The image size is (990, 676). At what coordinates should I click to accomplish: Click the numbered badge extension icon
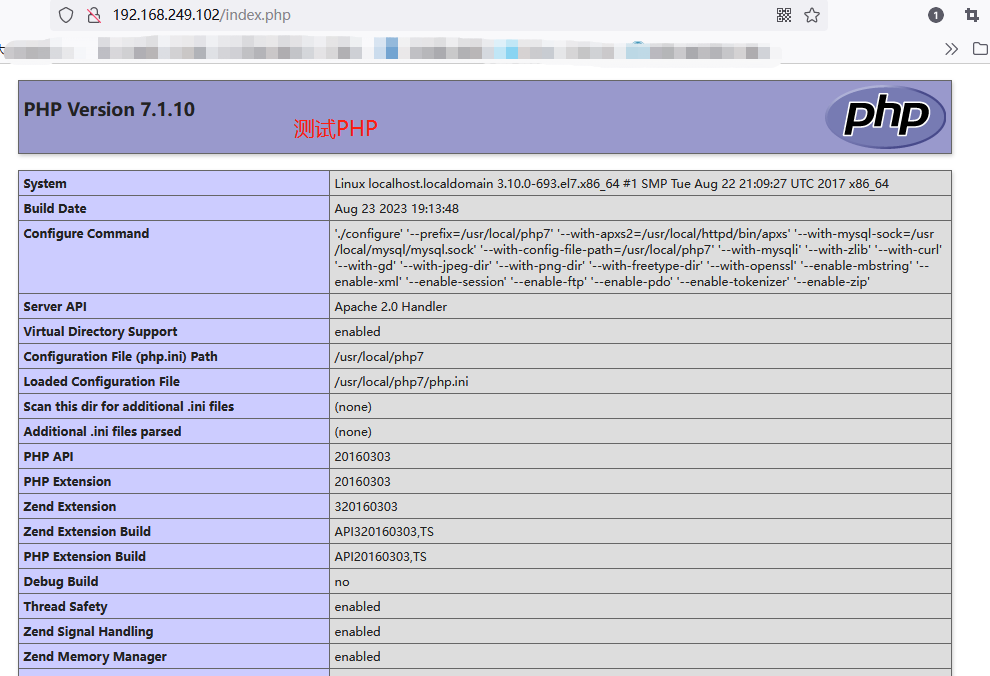click(x=936, y=15)
